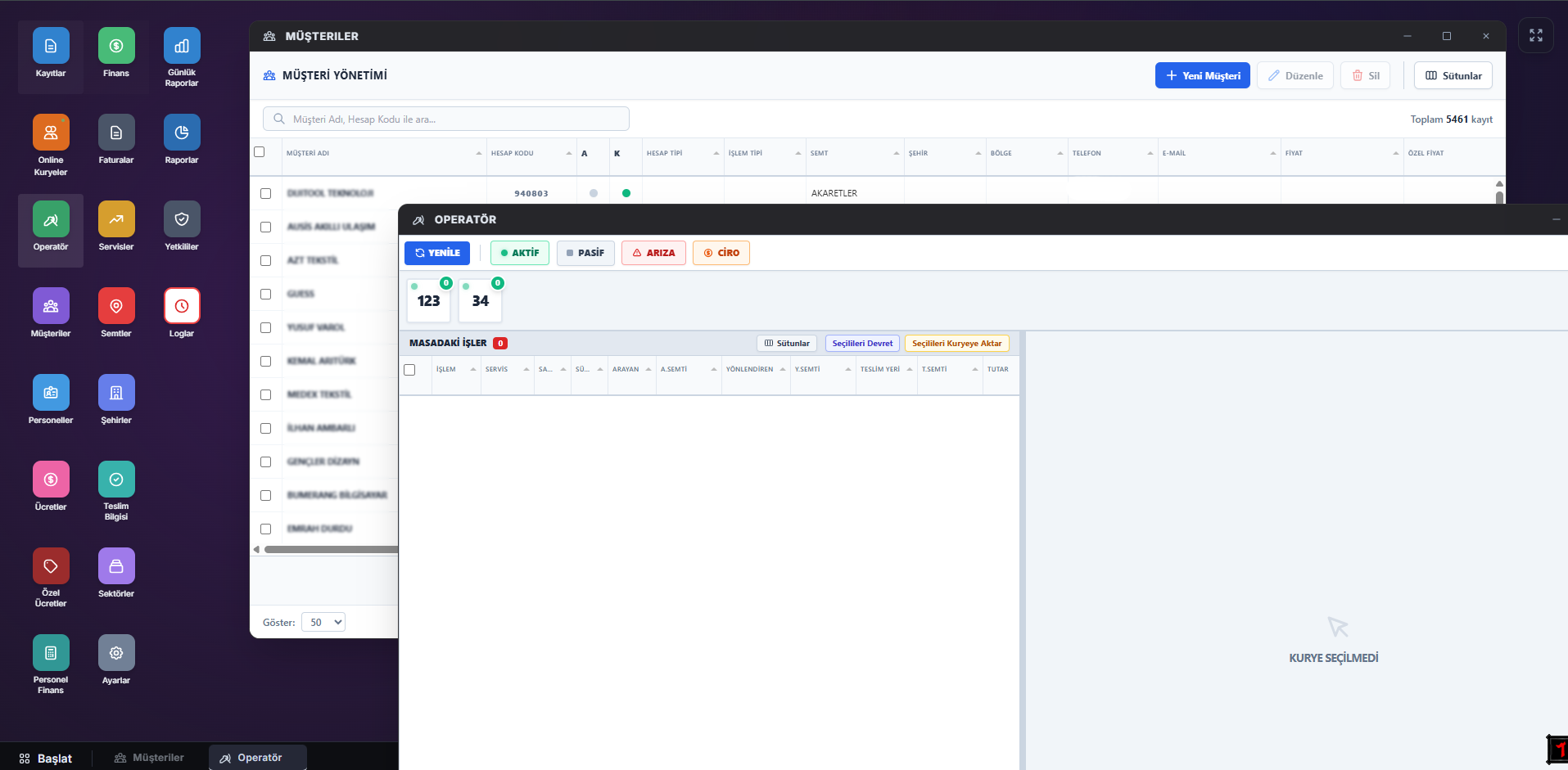Click the fullscreen icon at top right
Screen dimensions: 1568x770
pyautogui.click(x=1535, y=36)
